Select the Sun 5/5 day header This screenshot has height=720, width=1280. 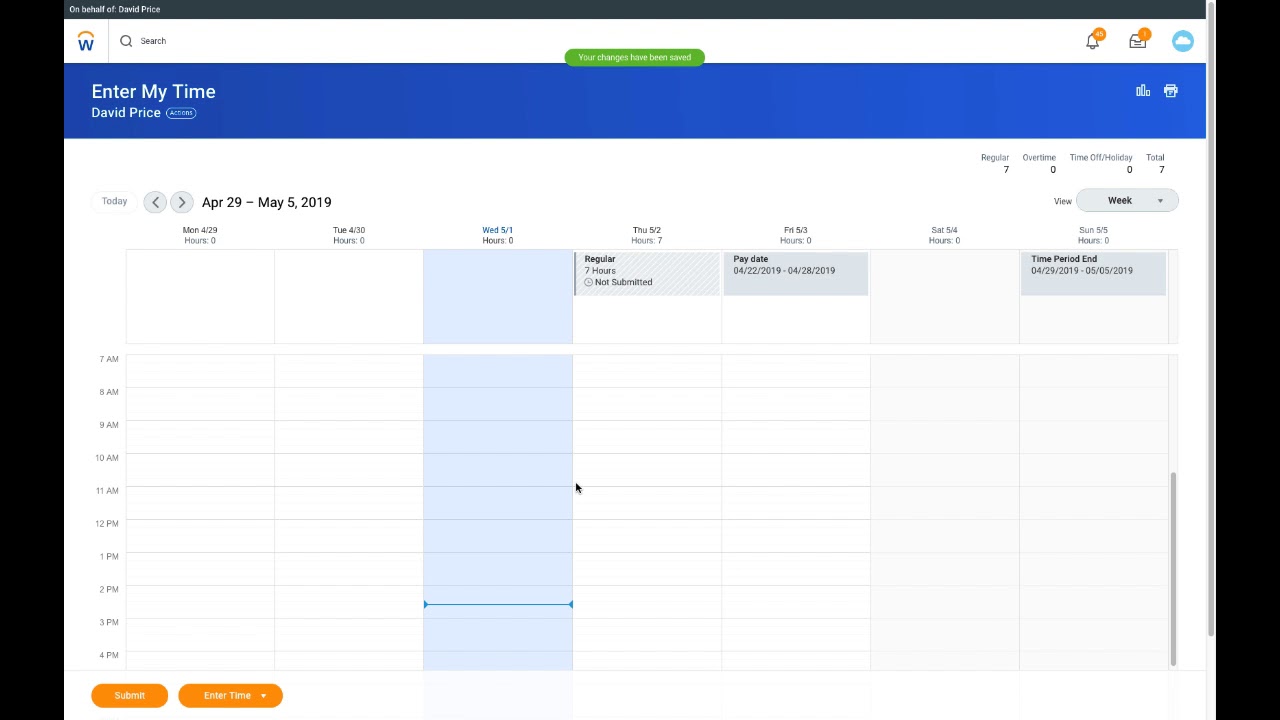[x=1093, y=235]
